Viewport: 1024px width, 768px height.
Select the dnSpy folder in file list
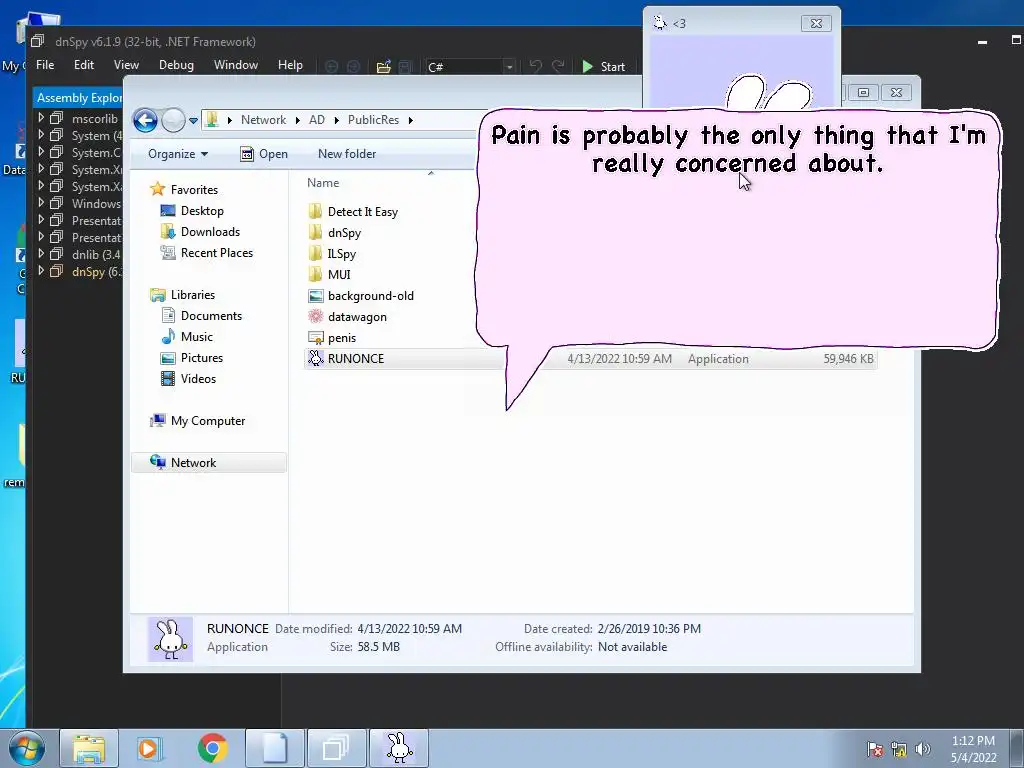pos(344,232)
